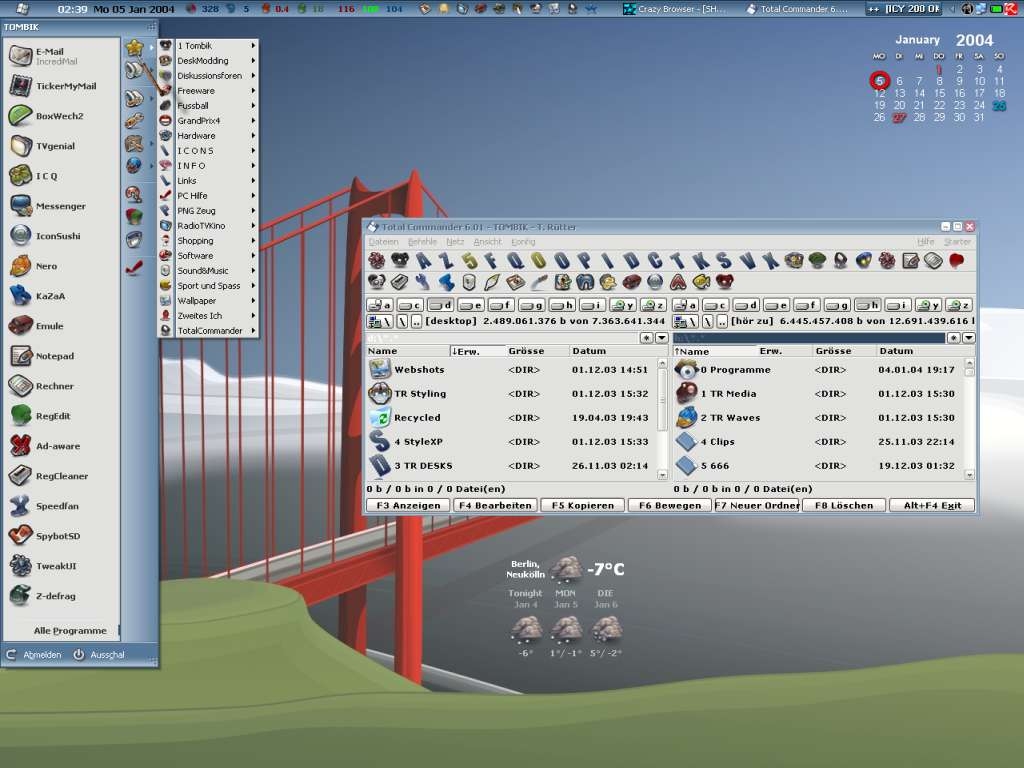Switch left panel to drive e
The image size is (1024, 768).
[470, 305]
